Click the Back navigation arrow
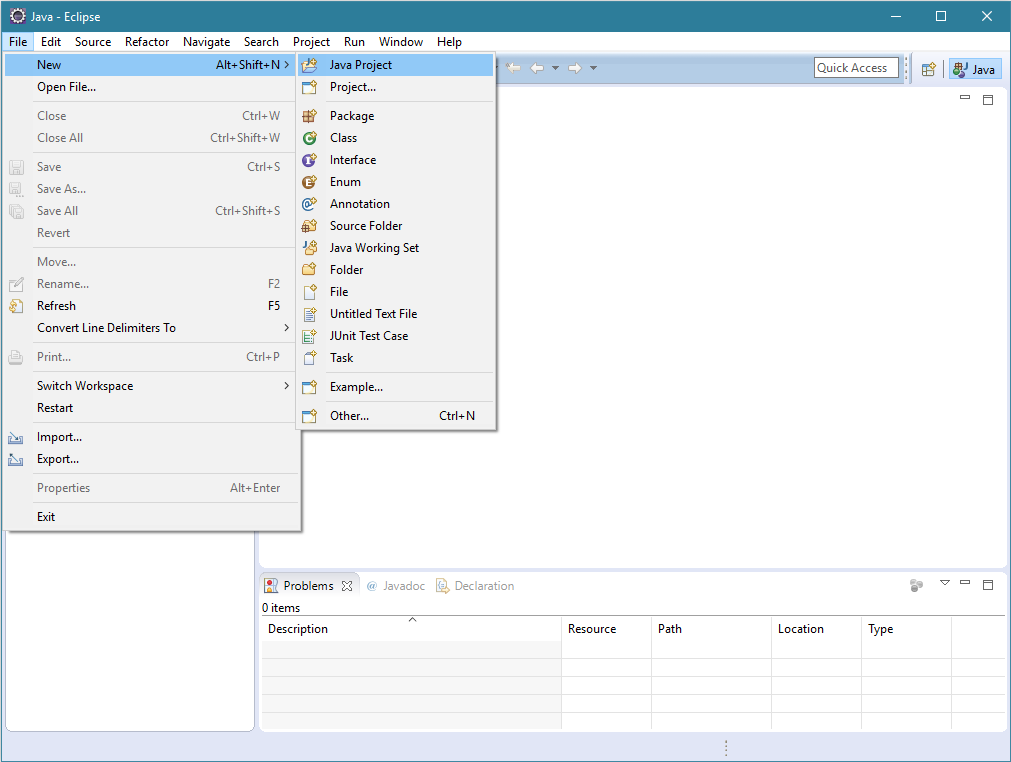Image resolution: width=1011 pixels, height=762 pixels. [x=536, y=67]
